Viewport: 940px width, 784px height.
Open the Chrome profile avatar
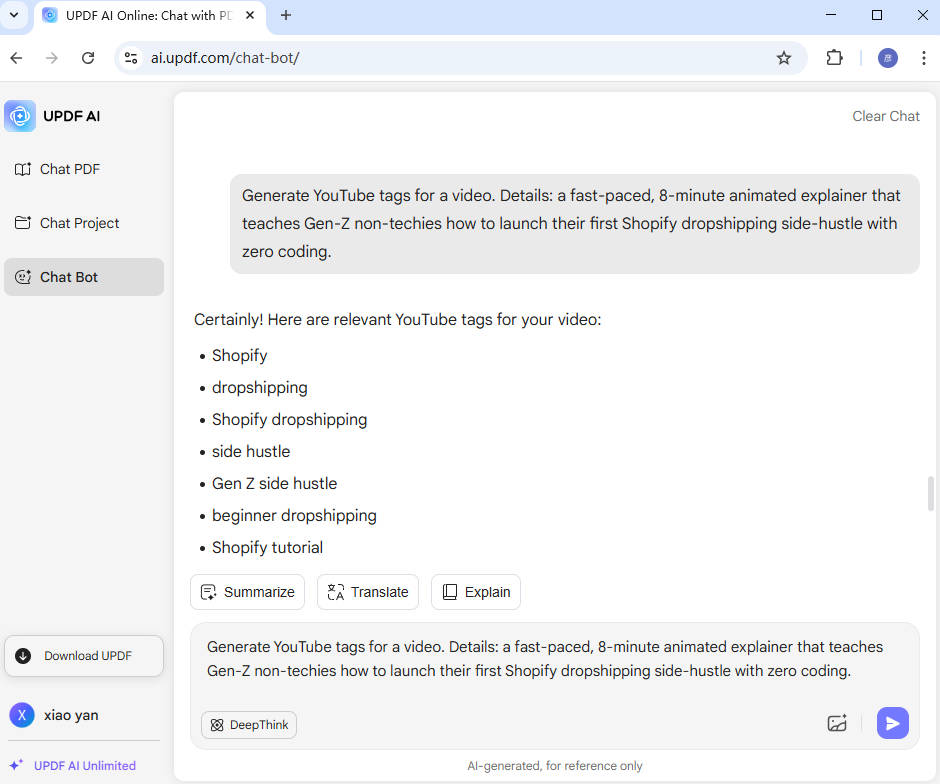888,58
